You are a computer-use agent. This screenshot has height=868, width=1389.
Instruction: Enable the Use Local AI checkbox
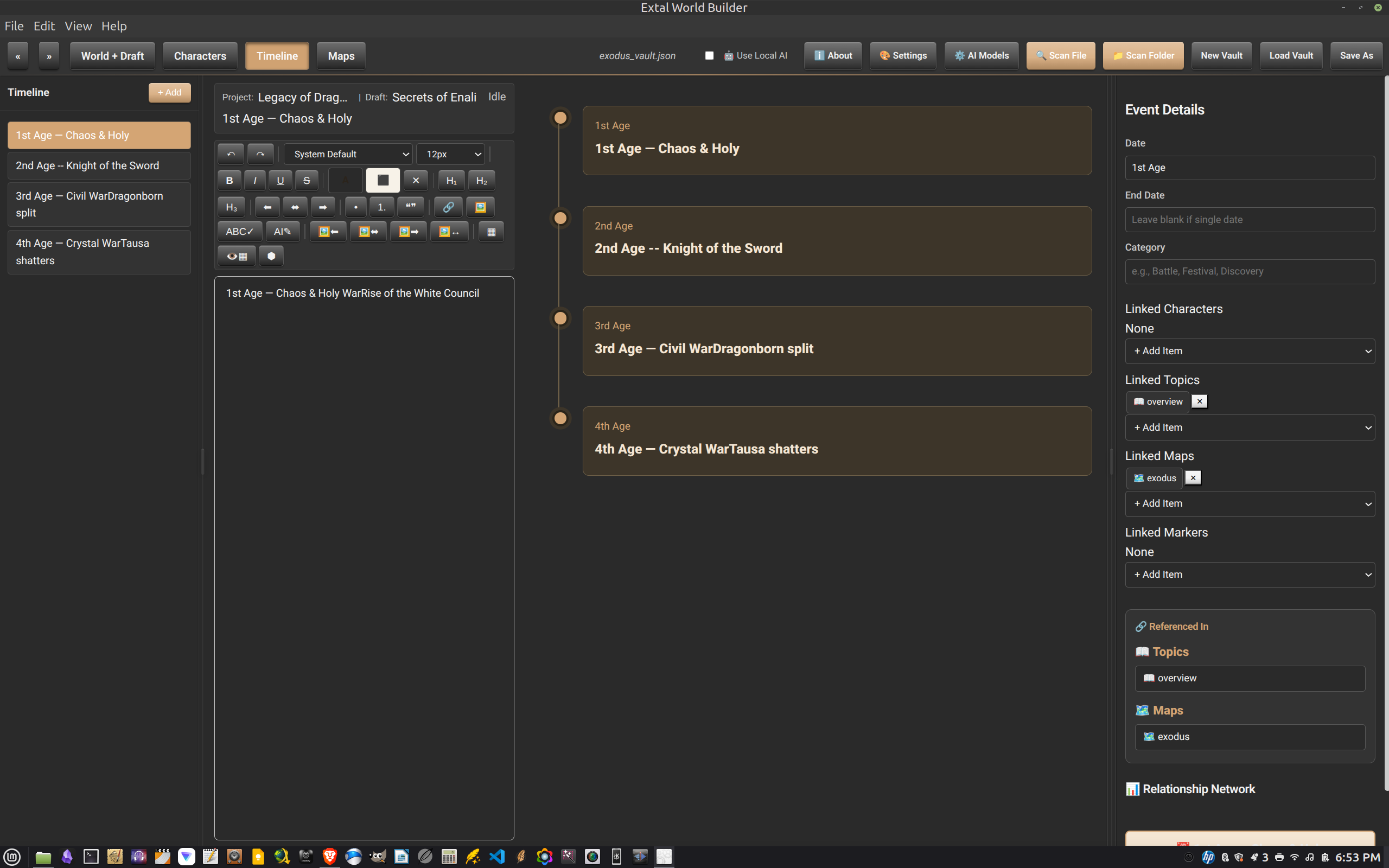coord(710,56)
